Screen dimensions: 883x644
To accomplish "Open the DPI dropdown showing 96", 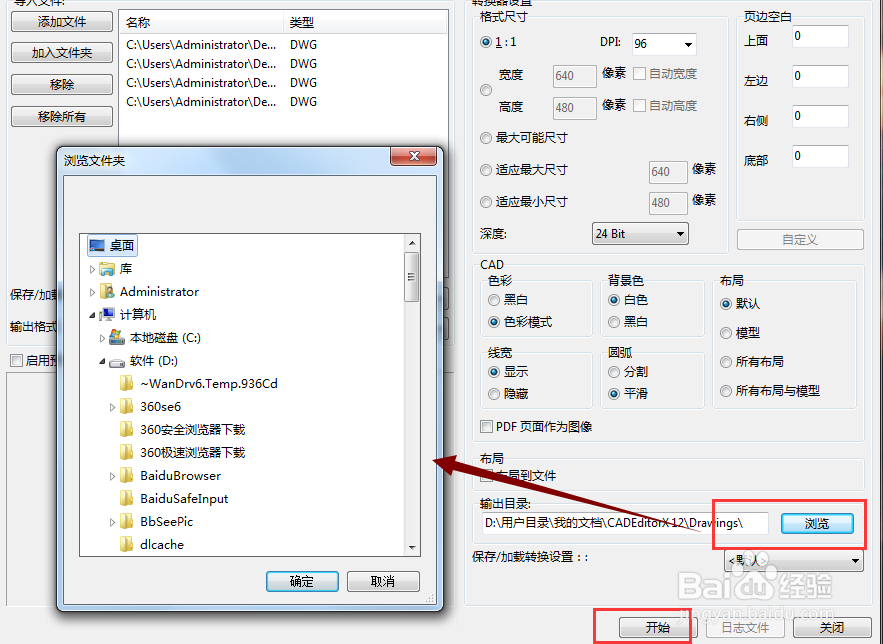I will [x=665, y=44].
